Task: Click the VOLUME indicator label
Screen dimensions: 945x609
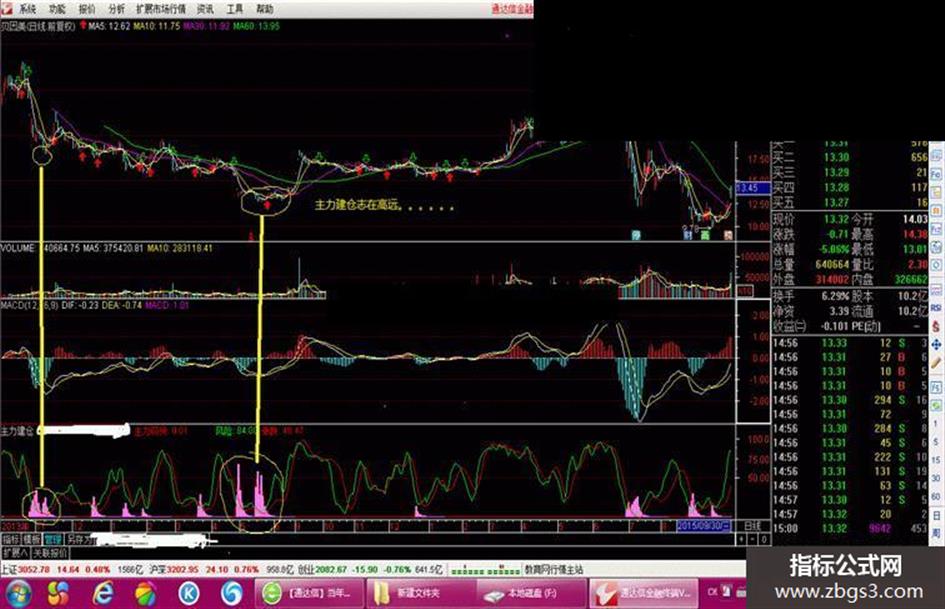Action: click(19, 248)
